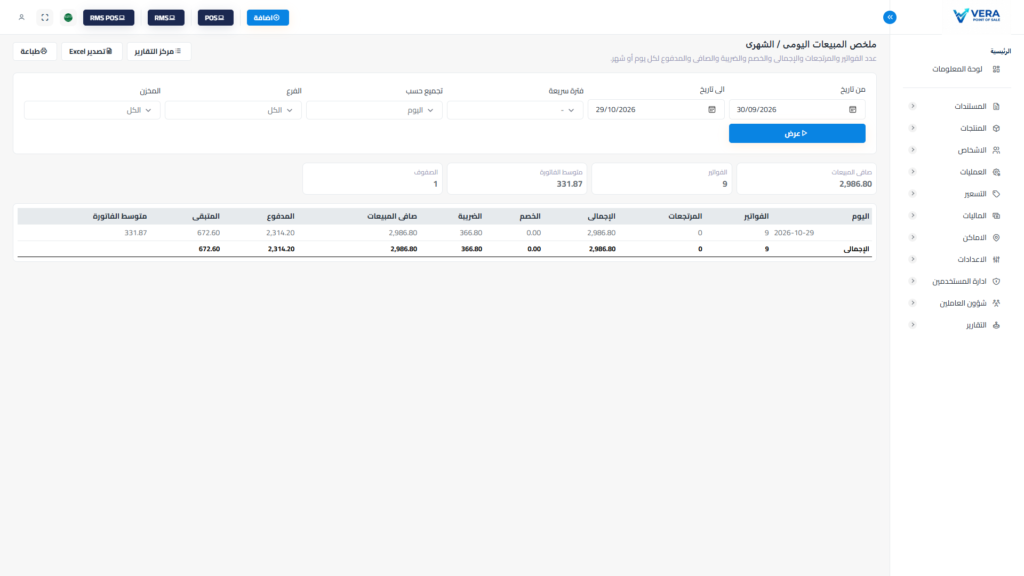
Task: Open calendar icon in من تاريخ field
Action: pyautogui.click(x=852, y=110)
